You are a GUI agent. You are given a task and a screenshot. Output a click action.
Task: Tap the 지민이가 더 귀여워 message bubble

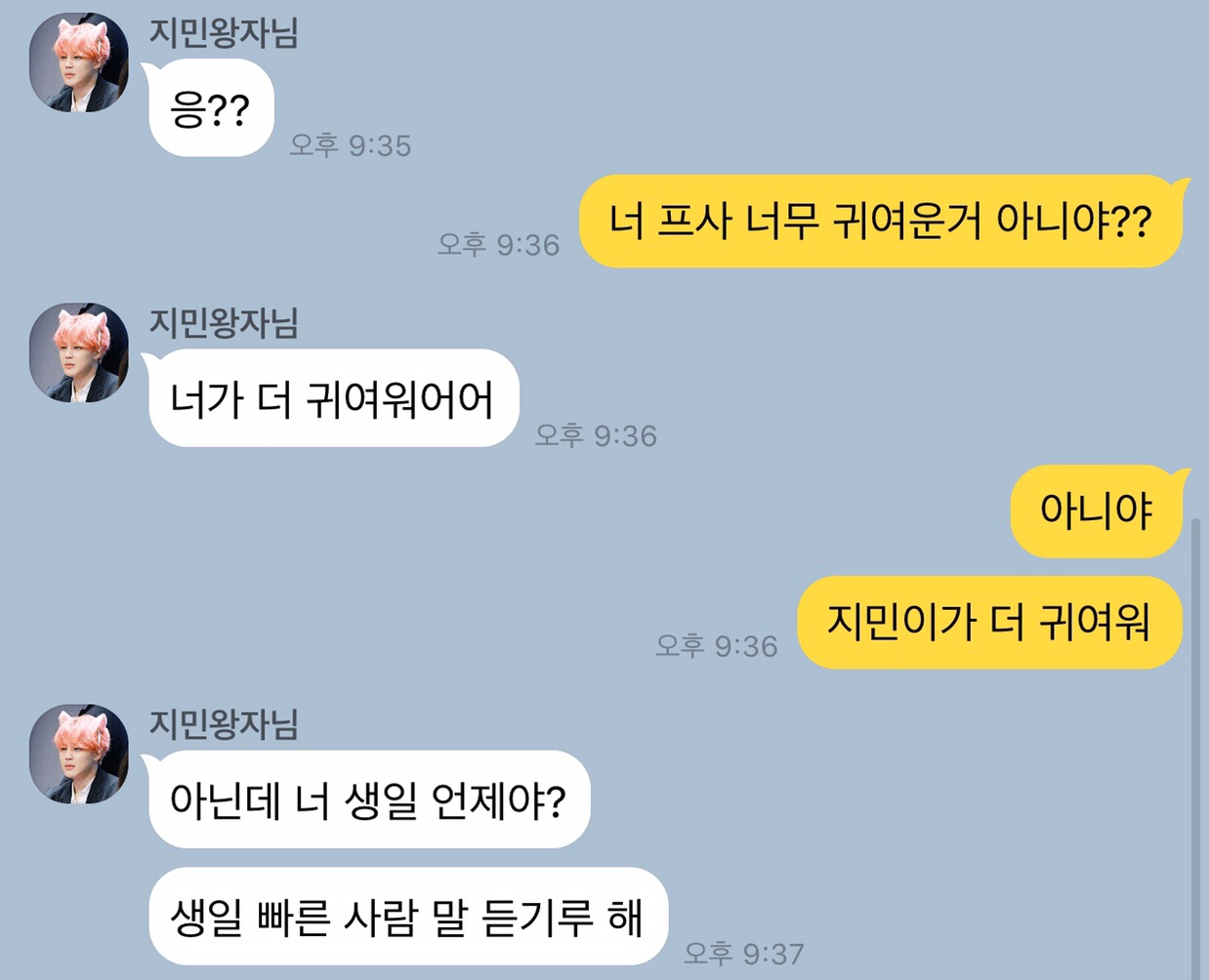(990, 623)
